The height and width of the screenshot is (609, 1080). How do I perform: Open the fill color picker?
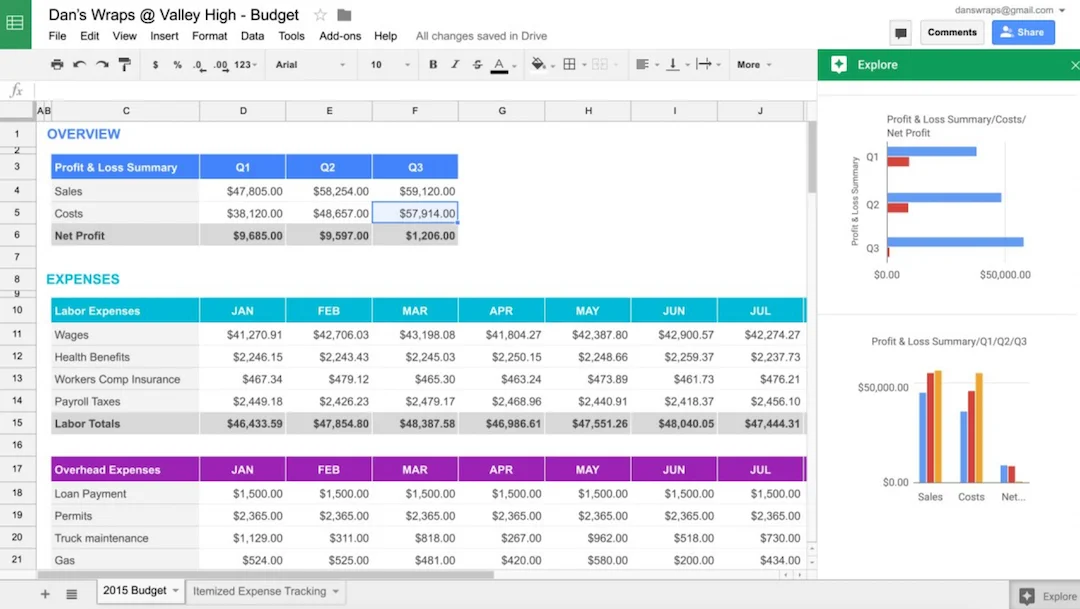539,65
